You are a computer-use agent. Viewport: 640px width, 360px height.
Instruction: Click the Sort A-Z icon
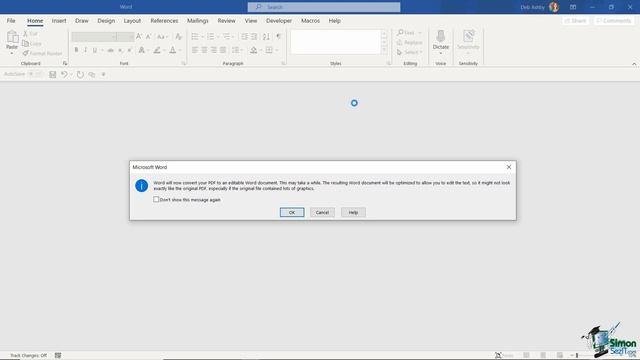point(266,37)
